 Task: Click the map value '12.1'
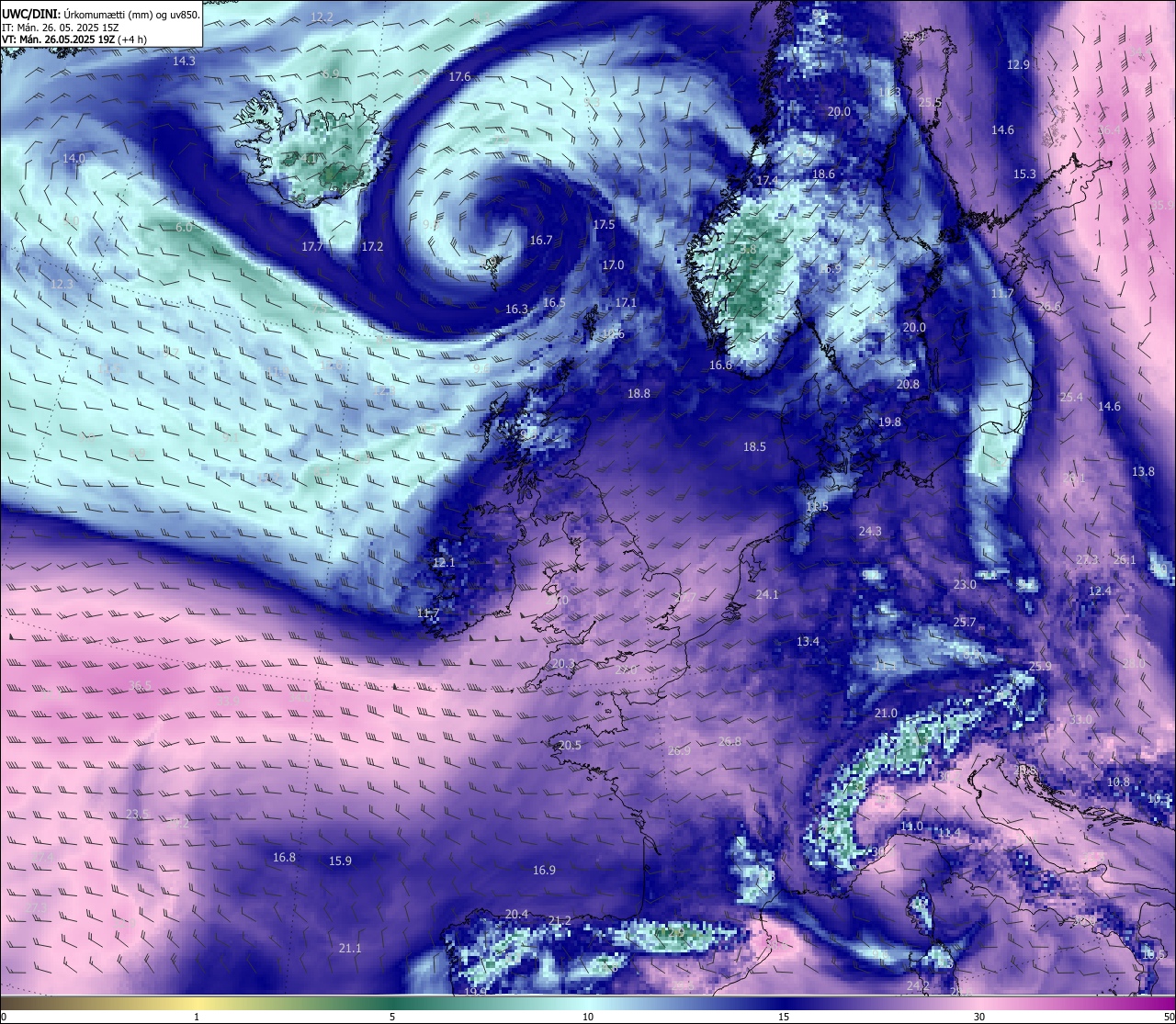point(444,563)
